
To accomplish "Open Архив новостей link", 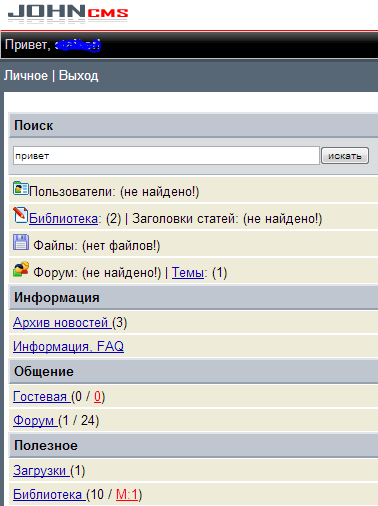I will point(62,322).
